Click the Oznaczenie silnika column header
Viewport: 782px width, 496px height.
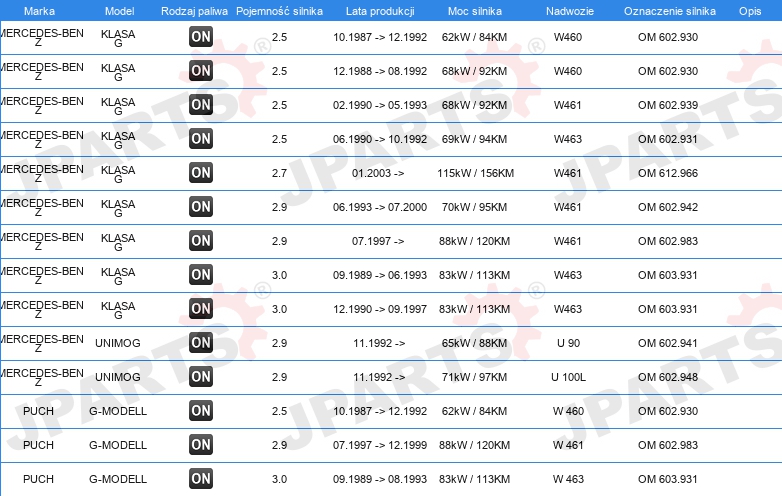pos(670,11)
